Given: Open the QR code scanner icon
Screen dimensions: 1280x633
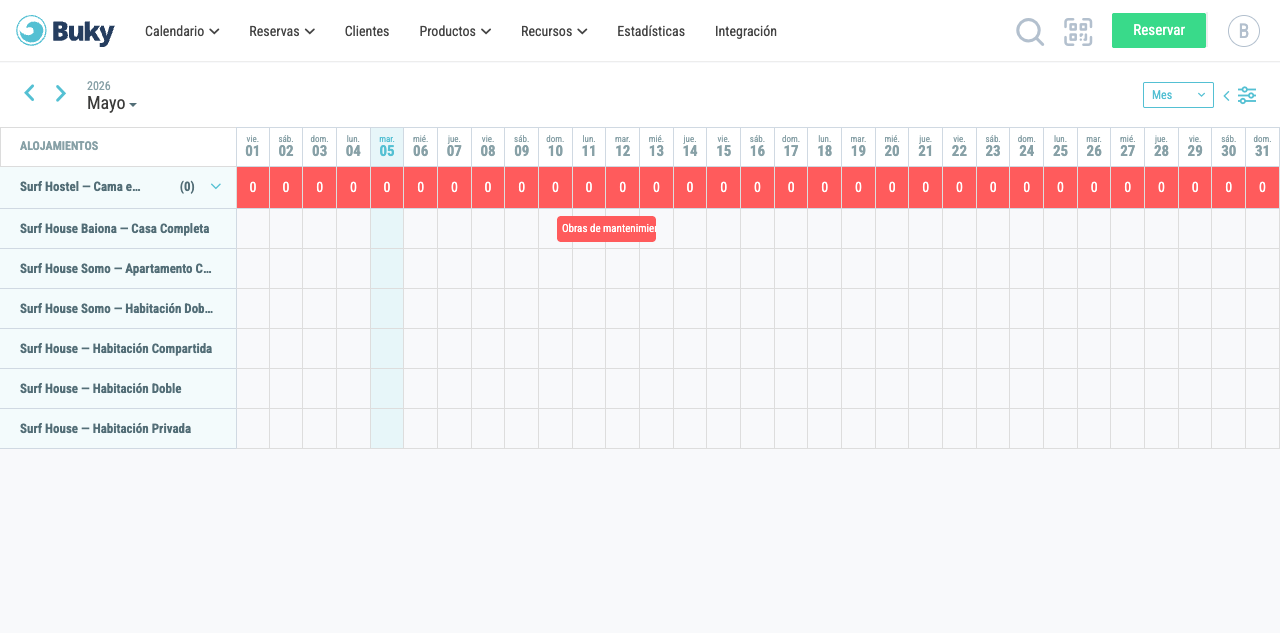Looking at the screenshot, I should [1078, 32].
